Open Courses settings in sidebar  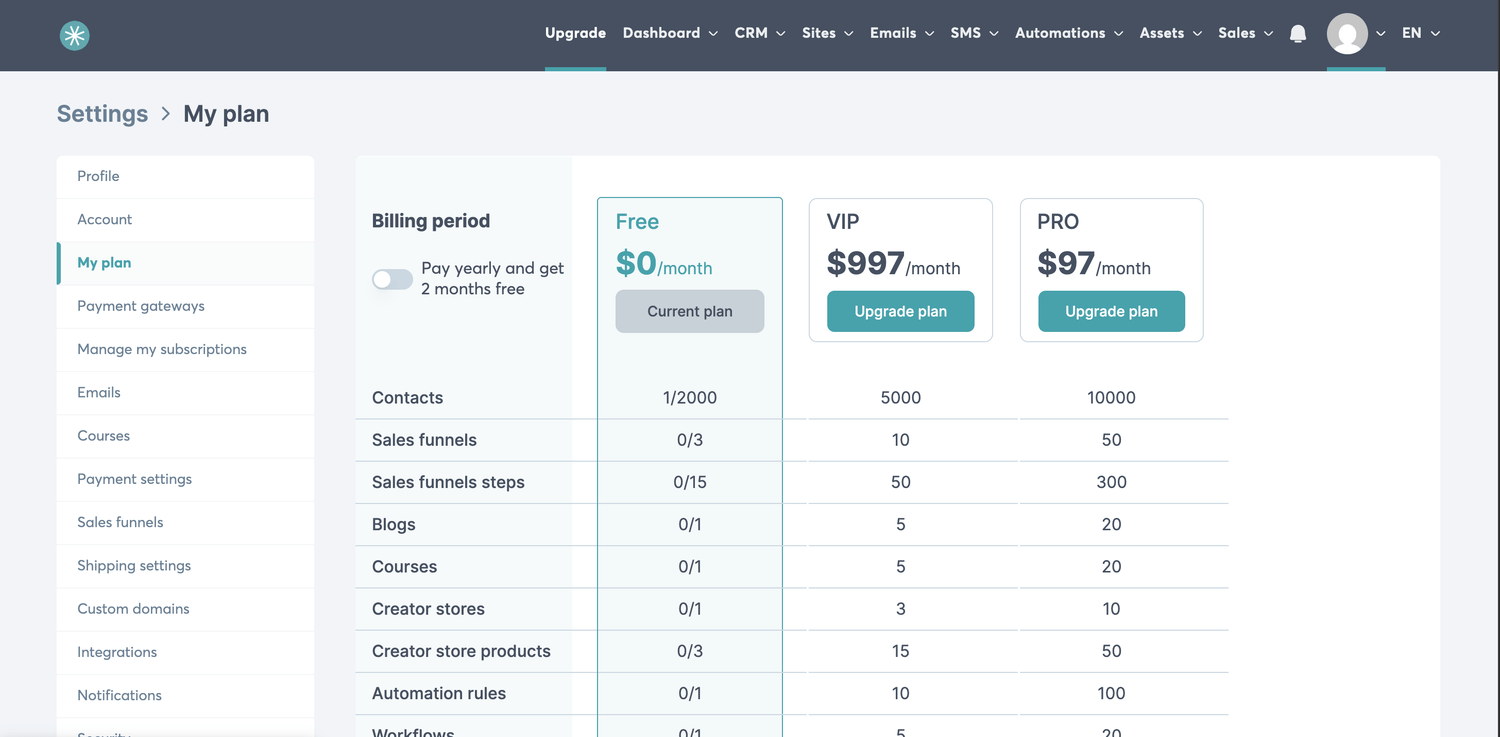click(185, 436)
